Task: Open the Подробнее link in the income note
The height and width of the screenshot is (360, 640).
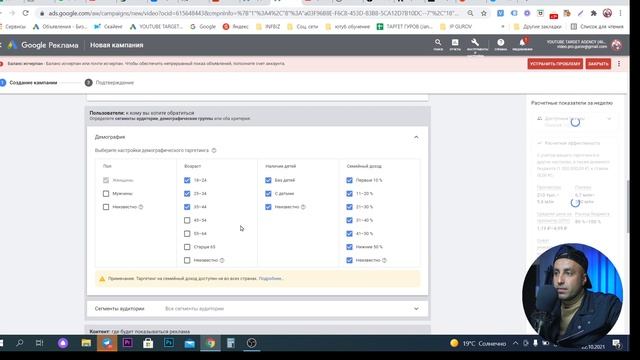Action: (270, 278)
